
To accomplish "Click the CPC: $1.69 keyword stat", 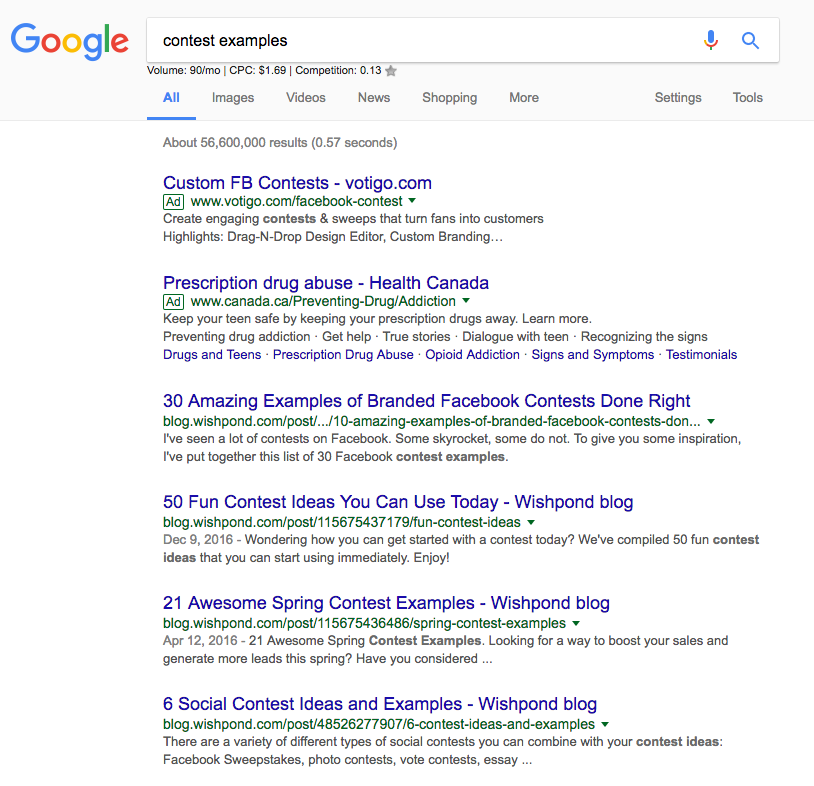I will click(x=257, y=71).
